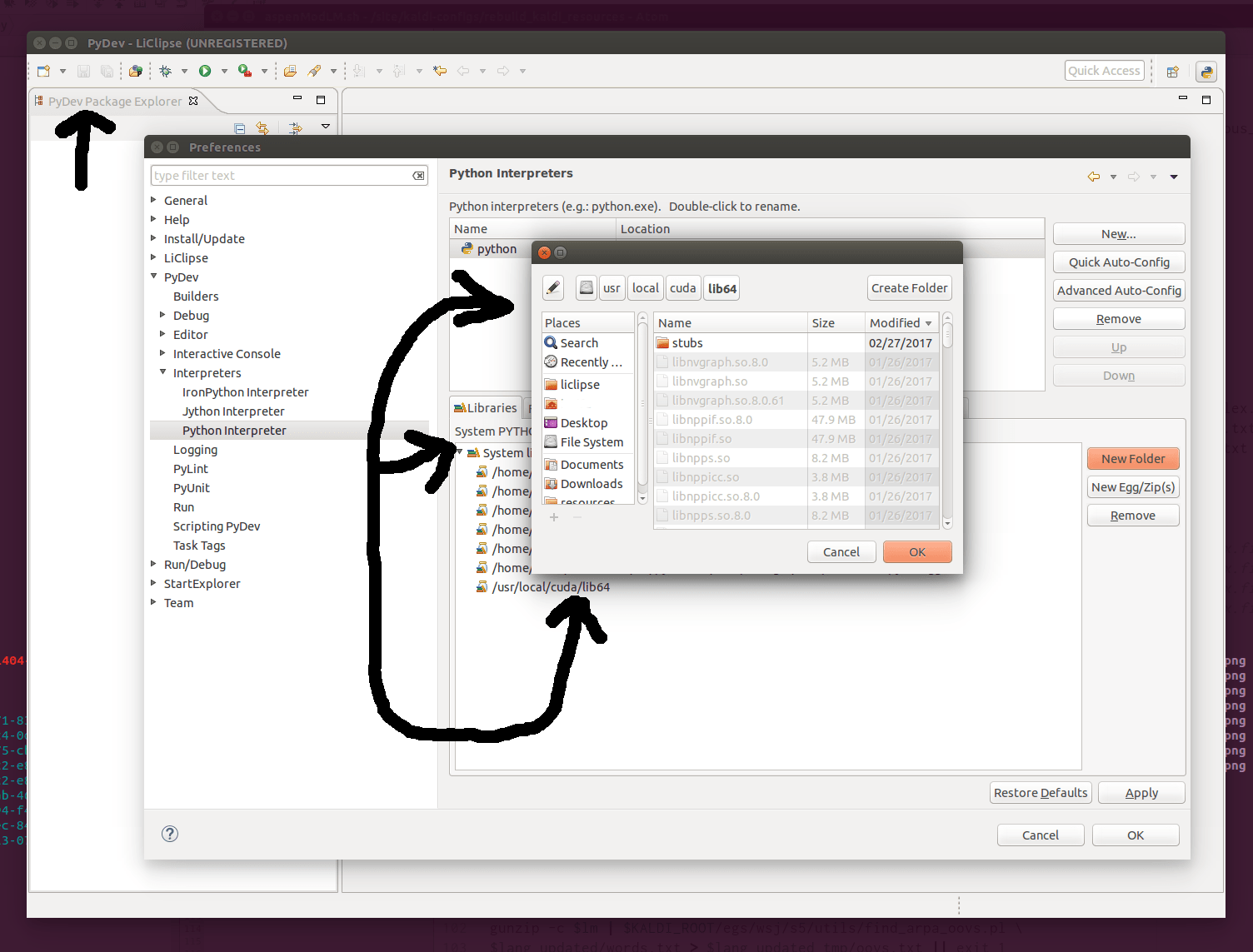
Task: Switch to the Libraries tab
Action: tap(486, 408)
